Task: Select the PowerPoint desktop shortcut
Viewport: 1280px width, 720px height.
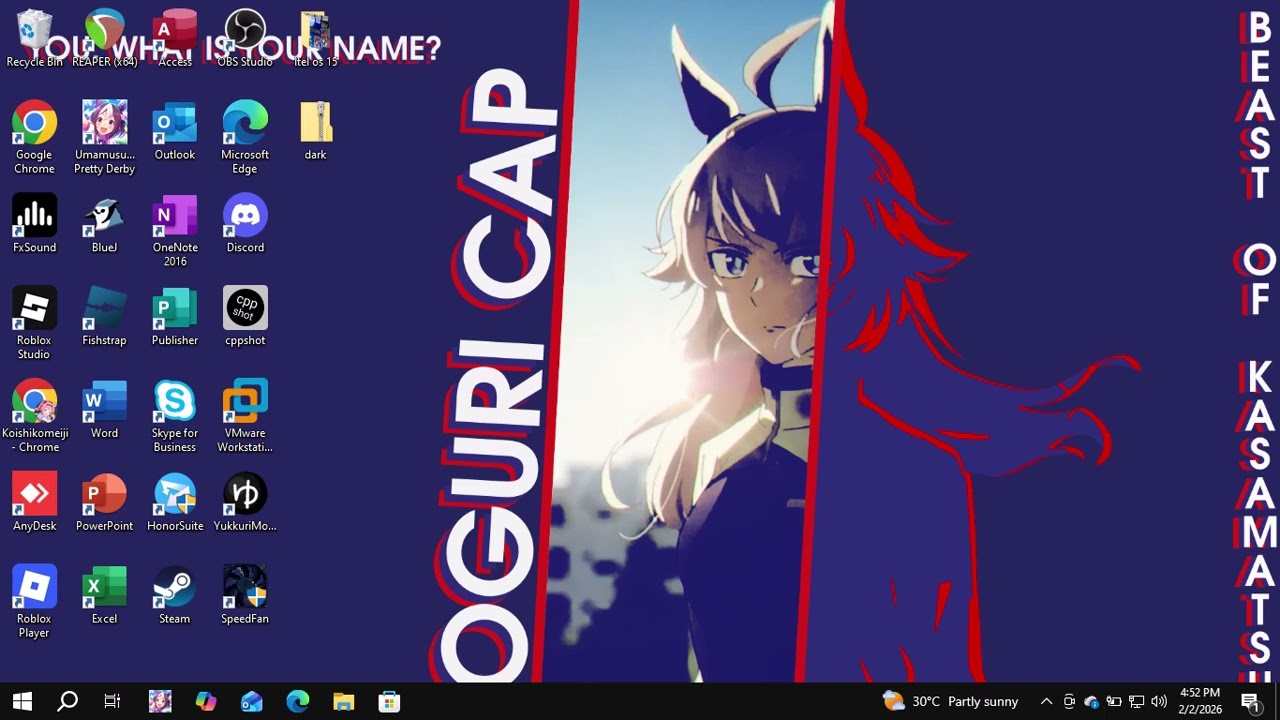Action: click(x=104, y=502)
